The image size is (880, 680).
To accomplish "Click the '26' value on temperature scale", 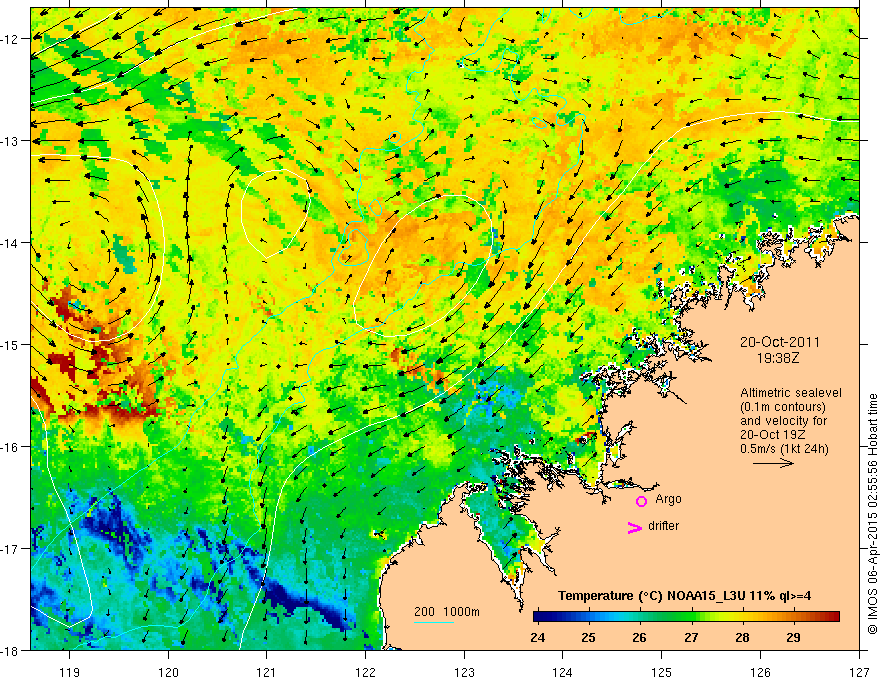I will [639, 638].
